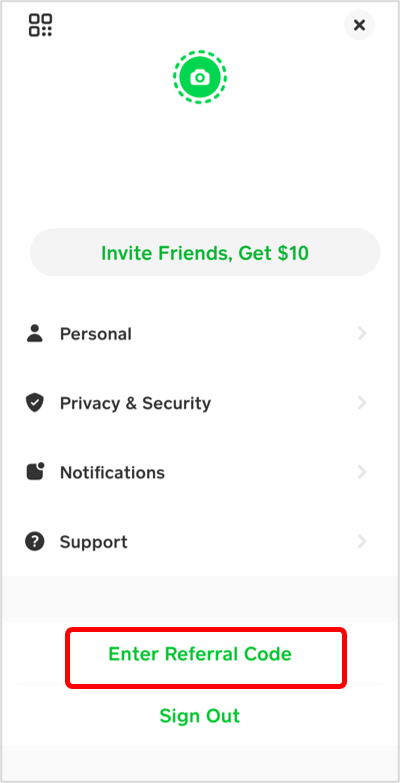Tap the green camera profile photo icon

tap(200, 77)
